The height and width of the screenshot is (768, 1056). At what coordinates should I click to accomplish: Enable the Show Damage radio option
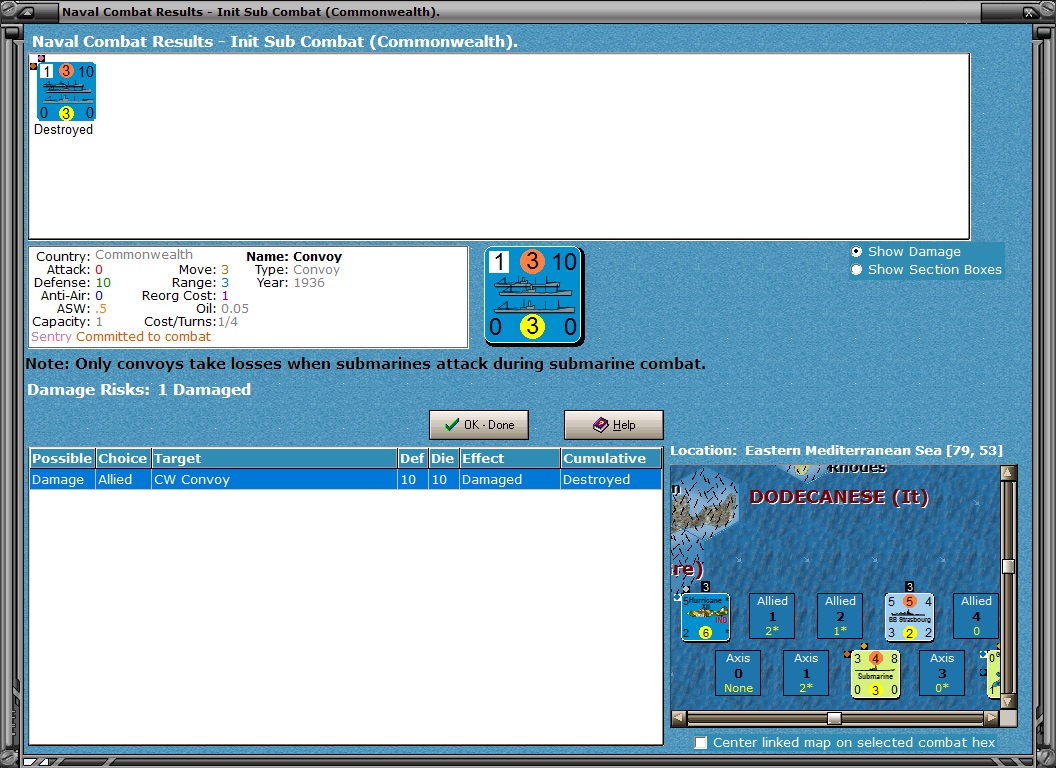point(856,251)
